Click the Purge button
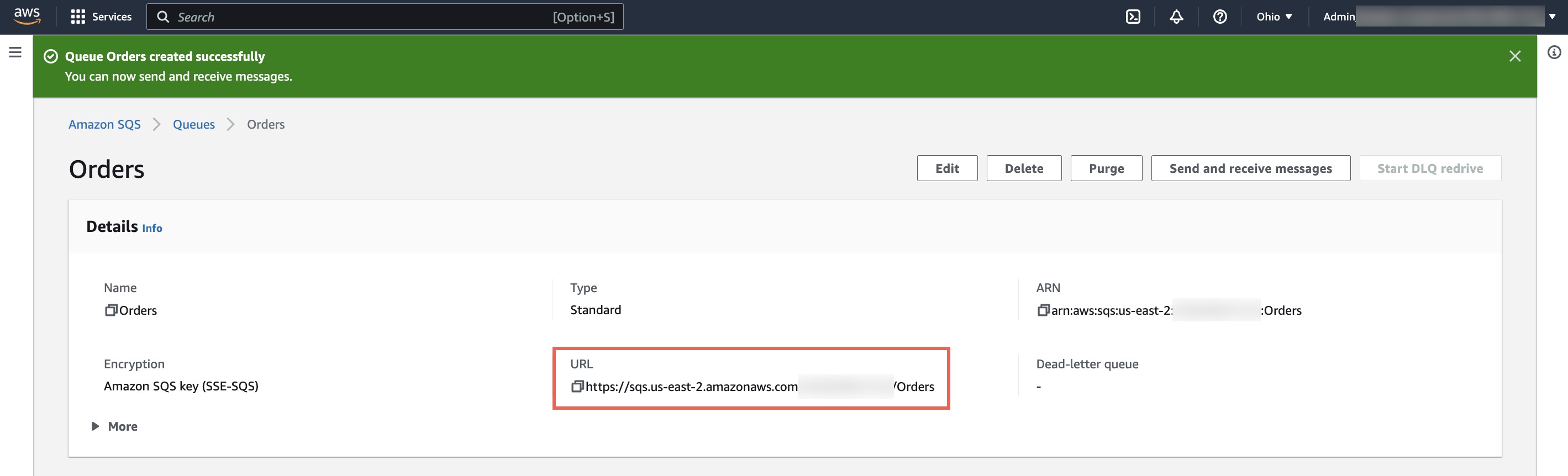1568x476 pixels. click(x=1106, y=168)
